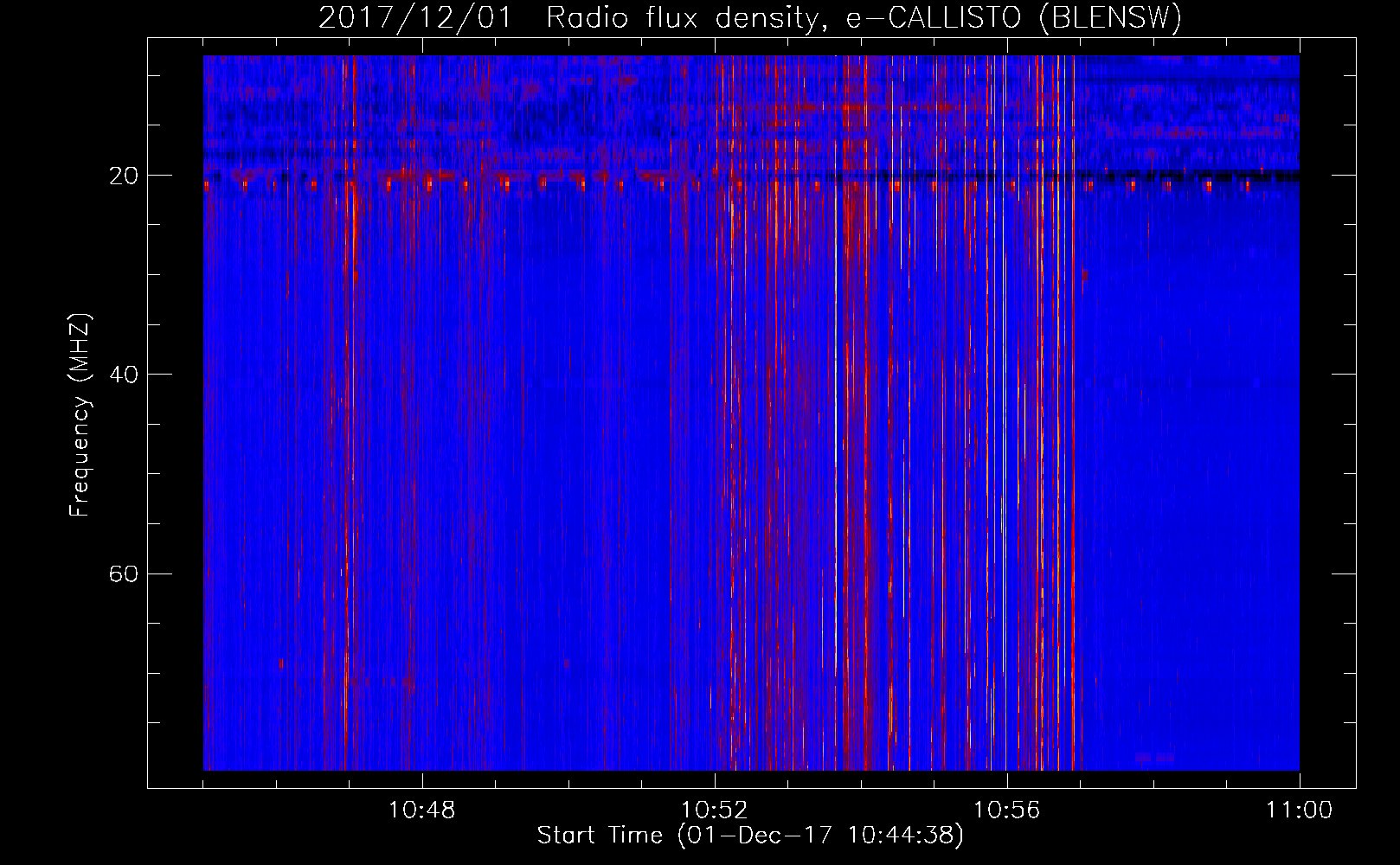Image resolution: width=1400 pixels, height=865 pixels.
Task: Click the '11:00' time tick label
Action: (1299, 811)
